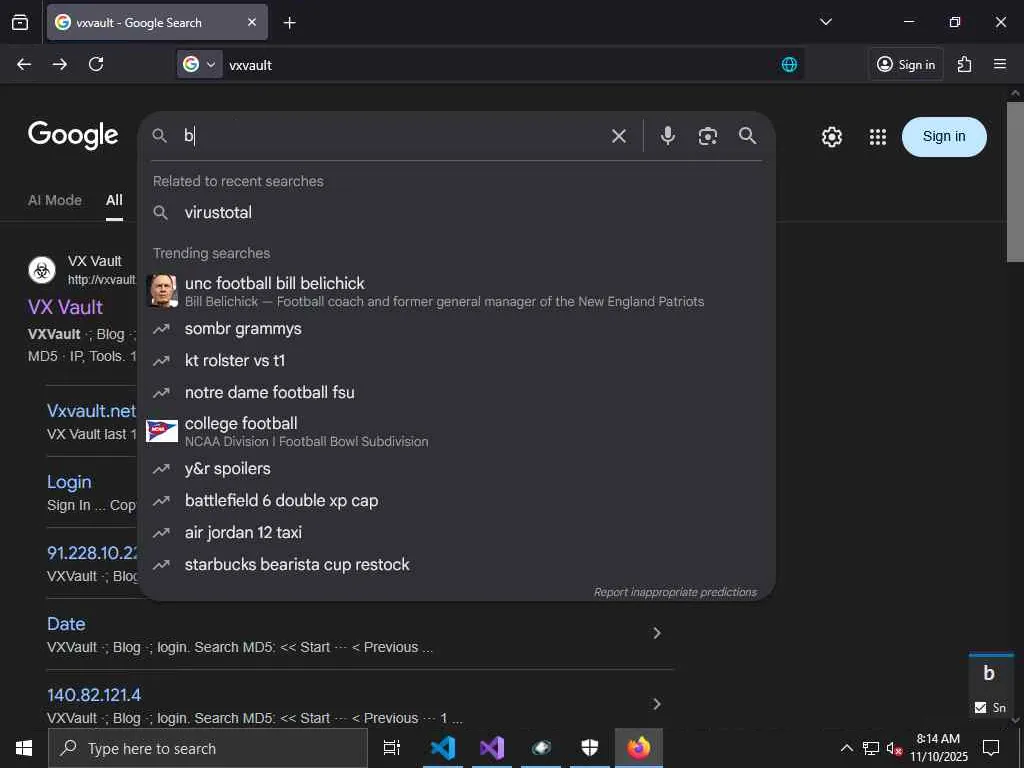The image size is (1024, 768).
Task: Open the Firefox hamburger menu
Action: [x=999, y=64]
